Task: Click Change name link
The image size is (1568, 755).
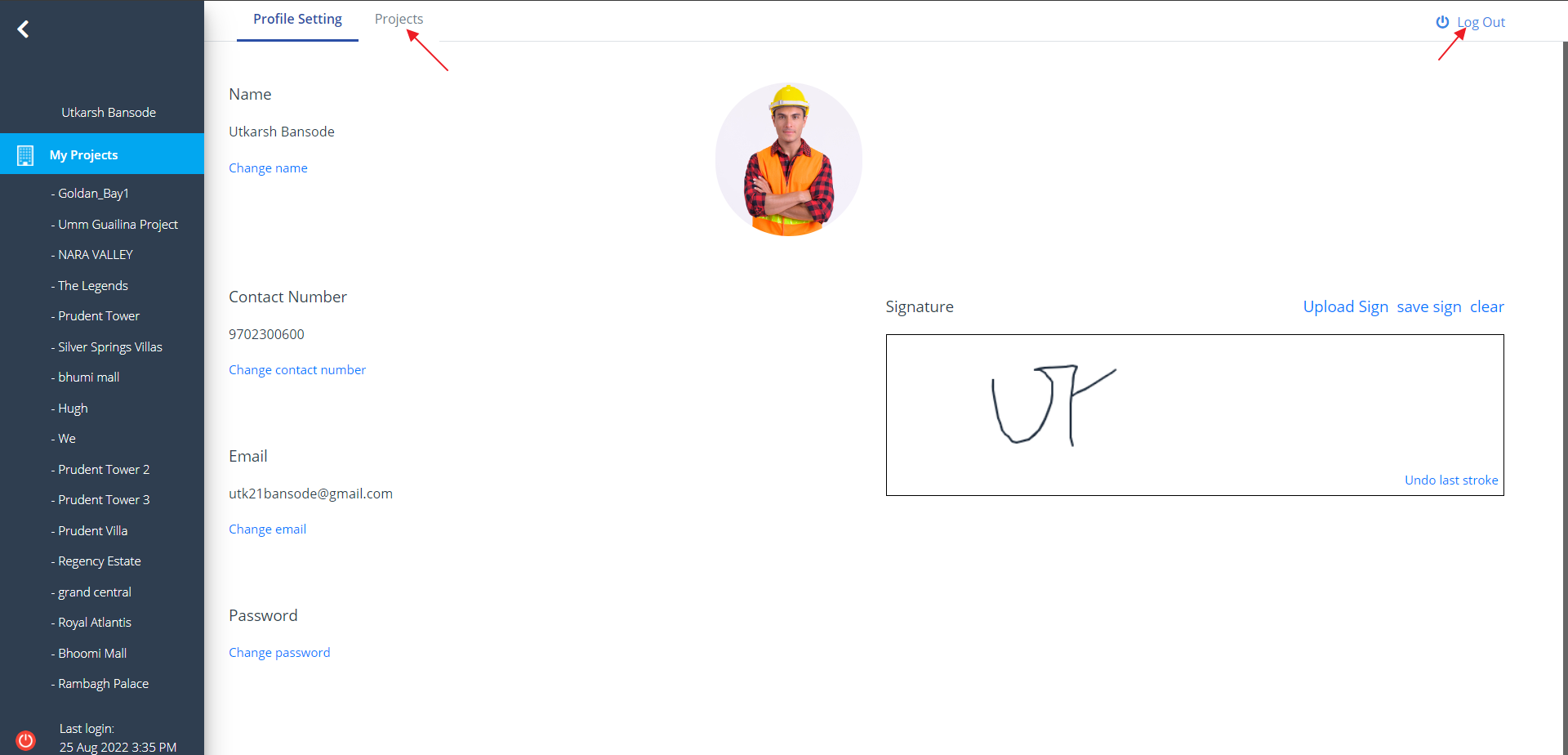Action: point(268,168)
